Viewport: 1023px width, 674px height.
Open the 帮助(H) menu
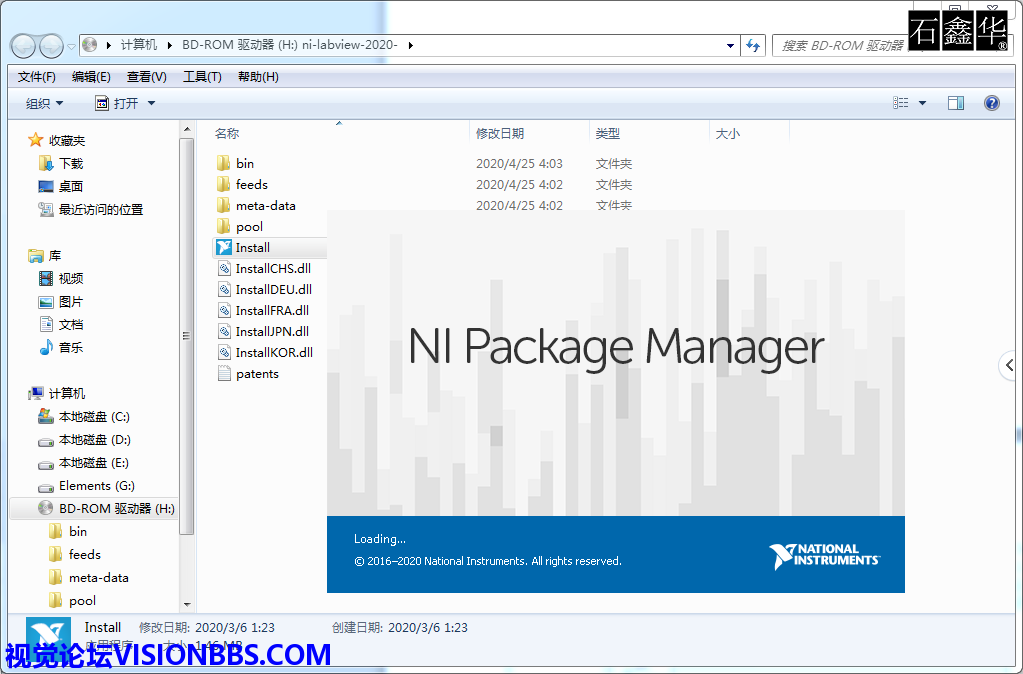[258, 77]
